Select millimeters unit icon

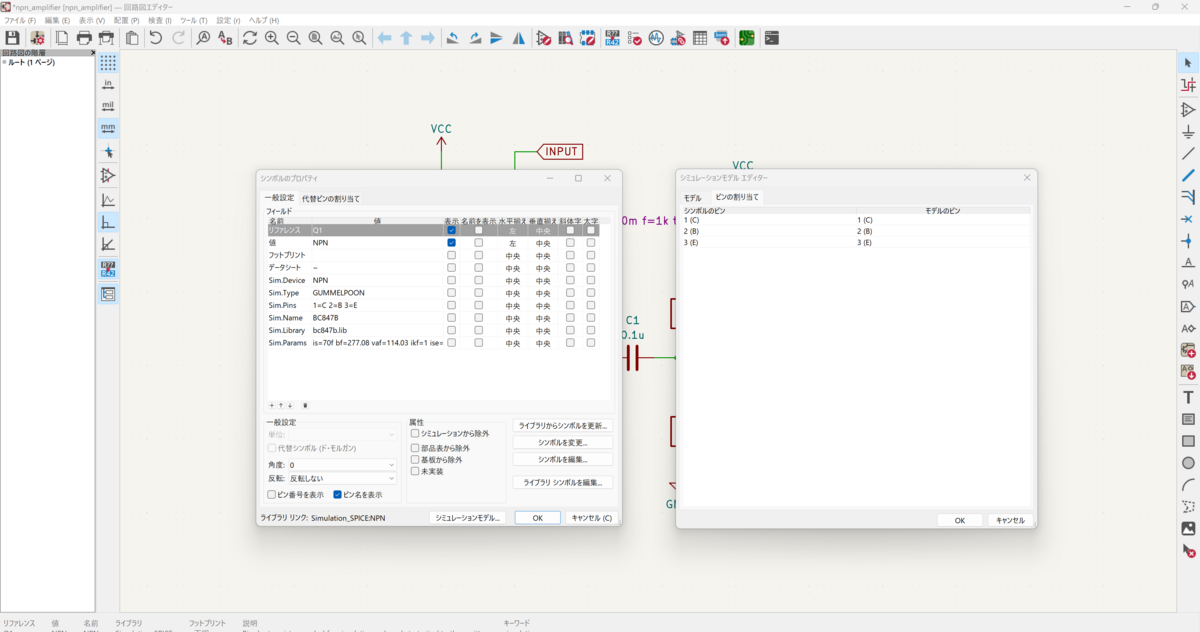coord(108,128)
